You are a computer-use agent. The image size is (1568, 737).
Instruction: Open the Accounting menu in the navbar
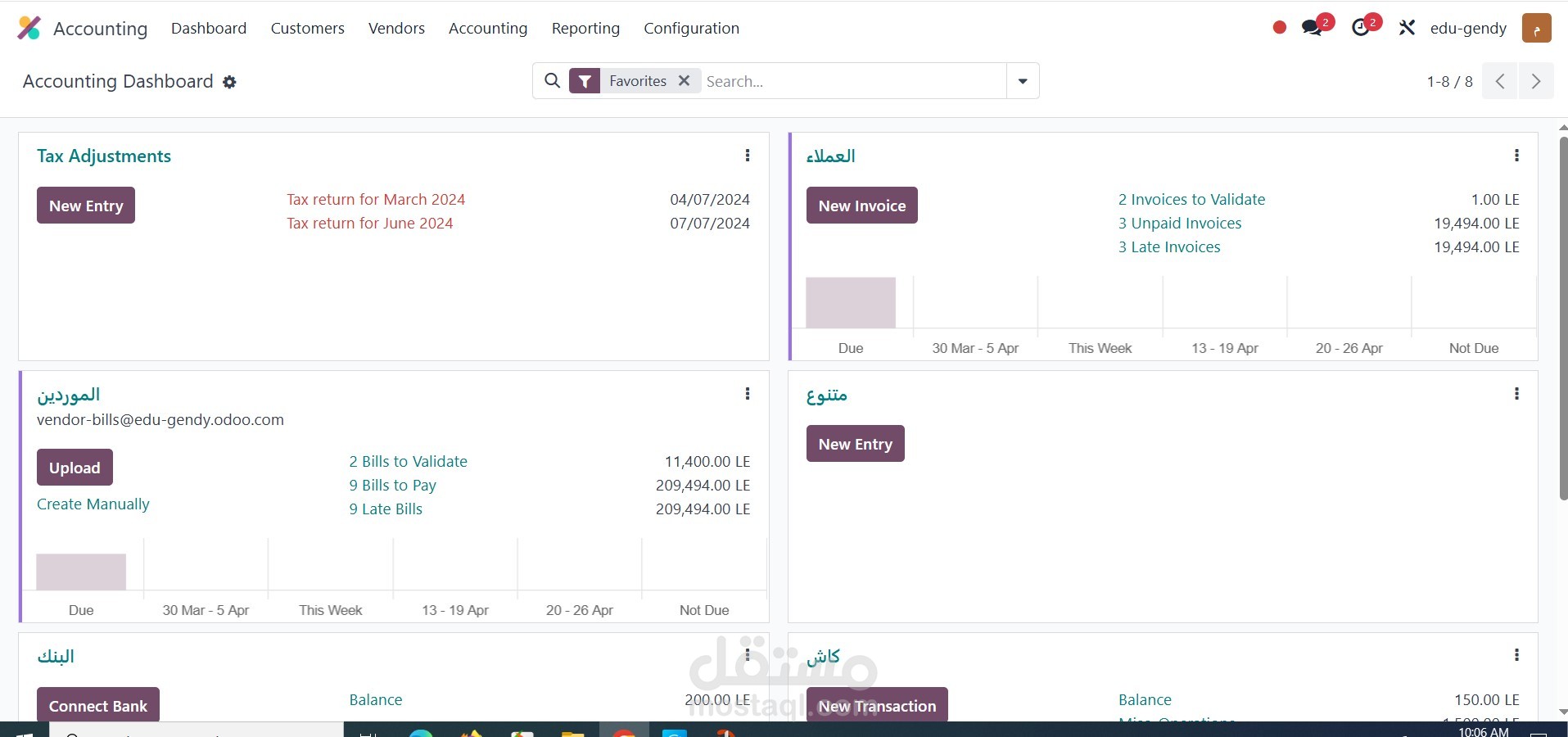tap(488, 28)
